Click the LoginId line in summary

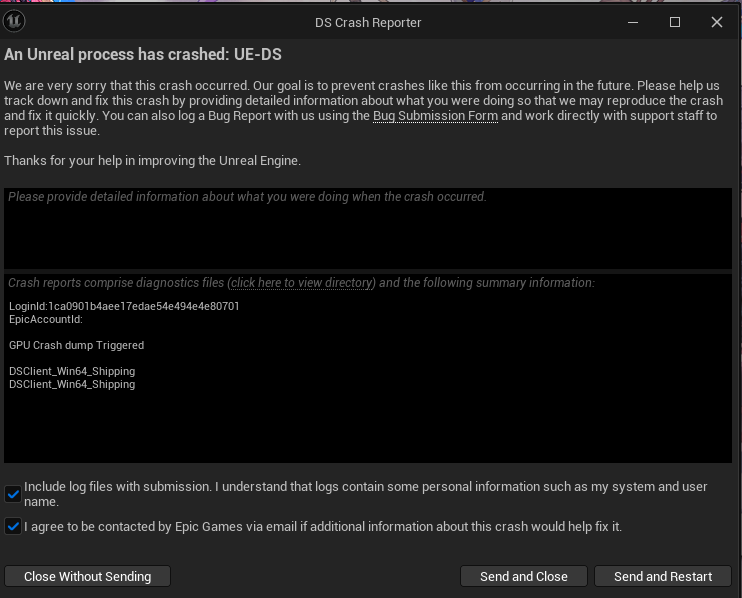tap(124, 306)
